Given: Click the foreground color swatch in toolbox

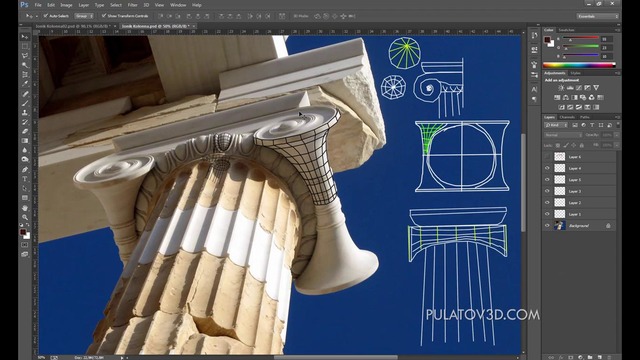Looking at the screenshot, I should click(23, 232).
